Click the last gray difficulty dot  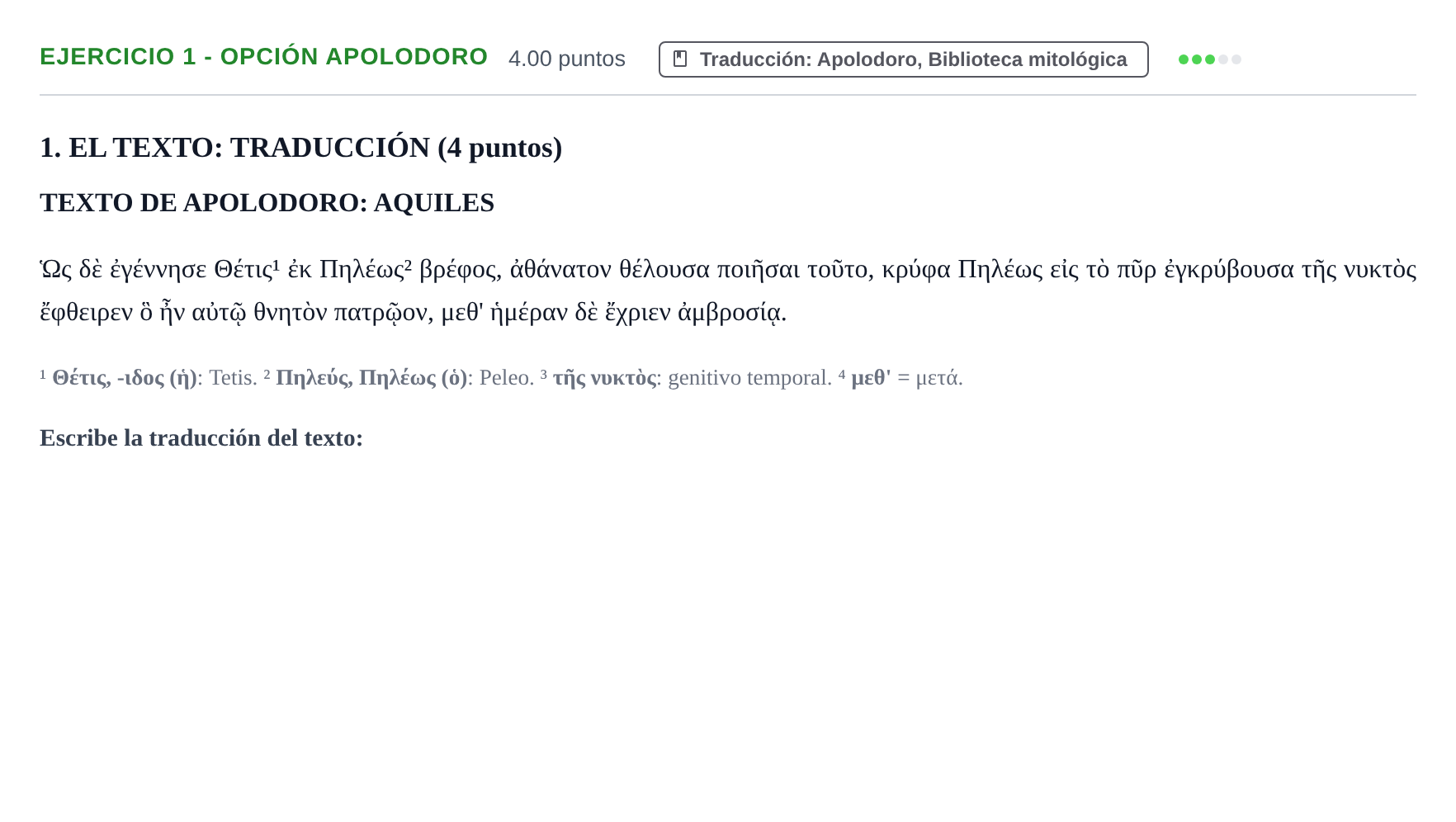pyautogui.click(x=1236, y=59)
